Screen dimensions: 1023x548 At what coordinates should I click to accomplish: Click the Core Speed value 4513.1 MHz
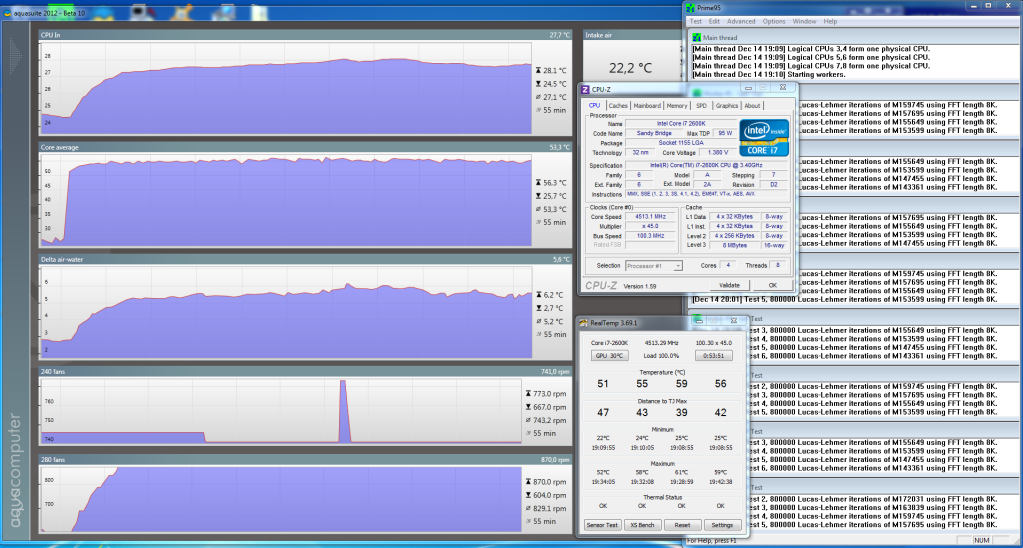[651, 217]
